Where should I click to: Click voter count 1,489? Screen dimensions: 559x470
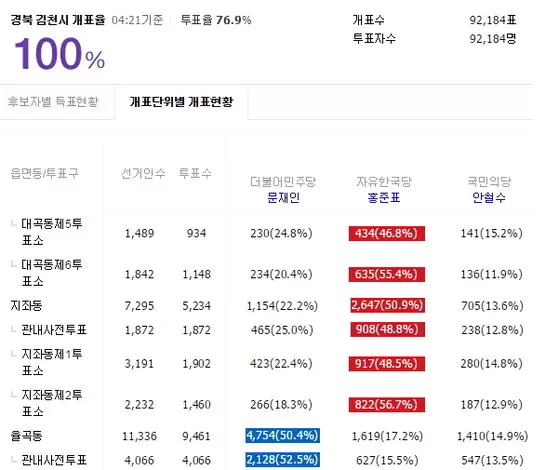(x=139, y=234)
